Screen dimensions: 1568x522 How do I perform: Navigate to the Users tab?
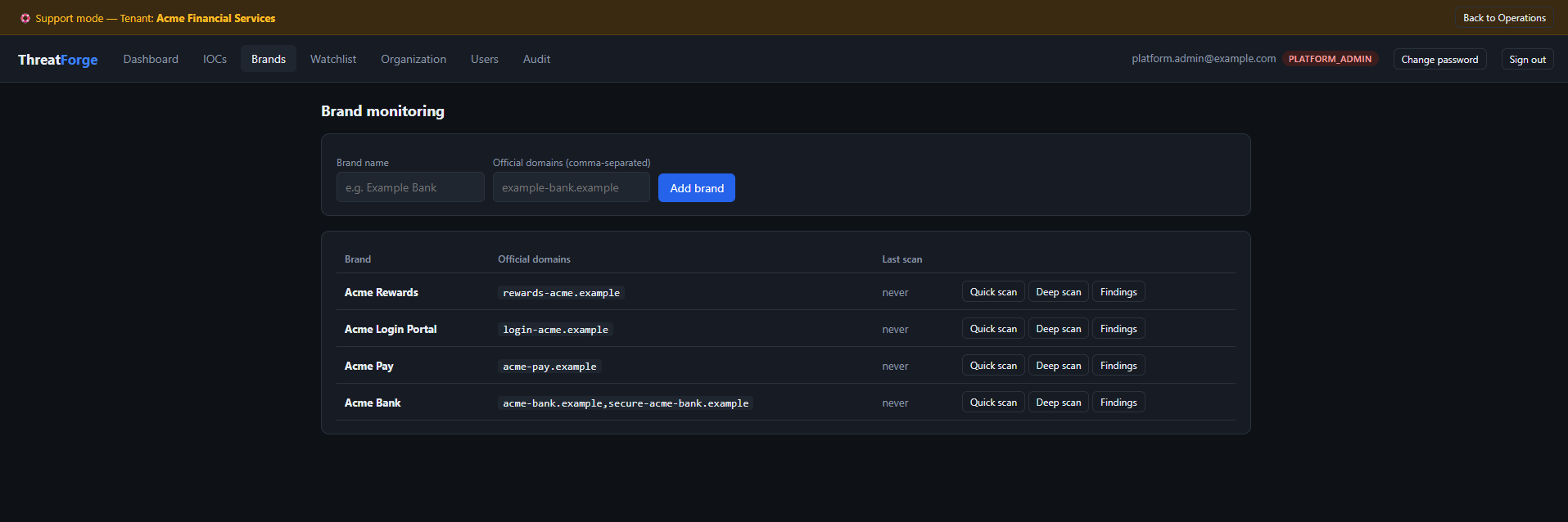click(485, 59)
